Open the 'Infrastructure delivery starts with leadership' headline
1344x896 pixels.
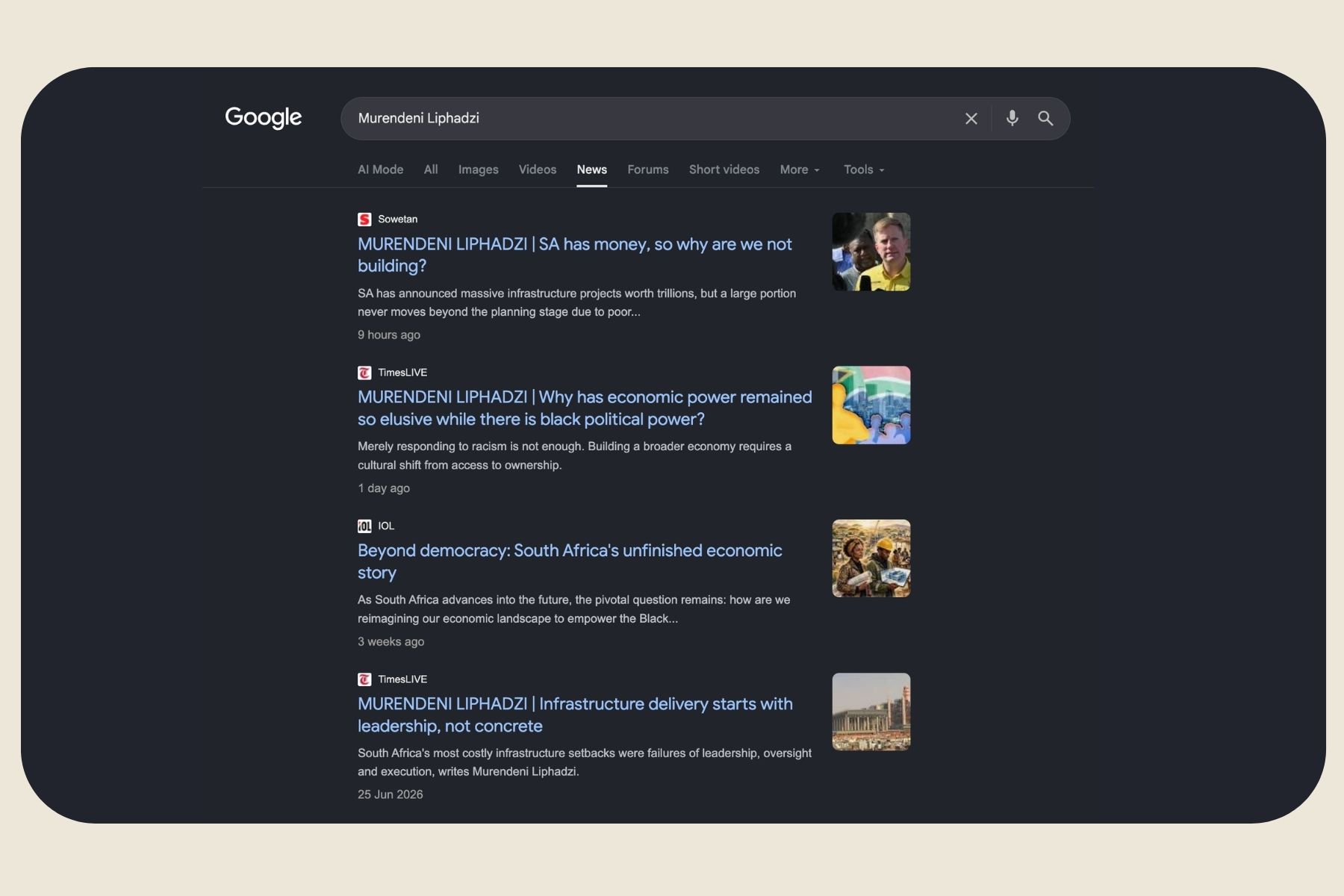click(x=575, y=715)
